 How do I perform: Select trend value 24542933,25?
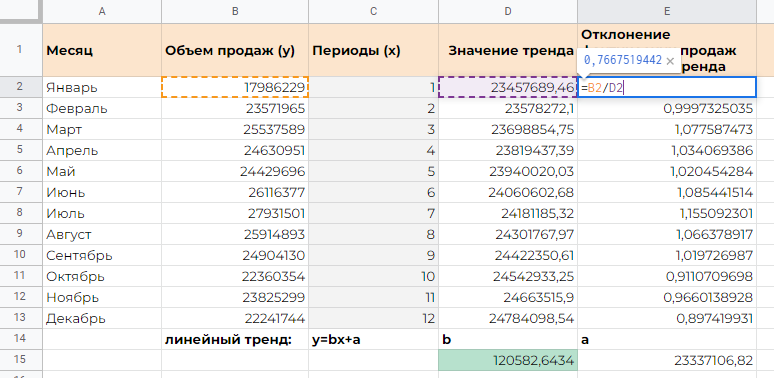508,276
